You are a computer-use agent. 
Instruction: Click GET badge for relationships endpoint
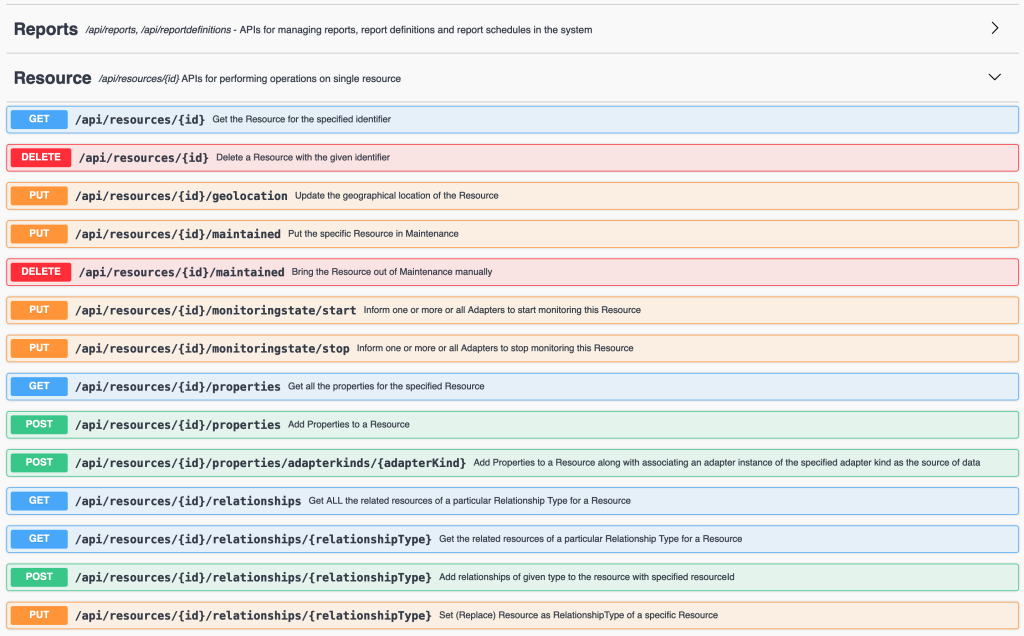(39, 501)
